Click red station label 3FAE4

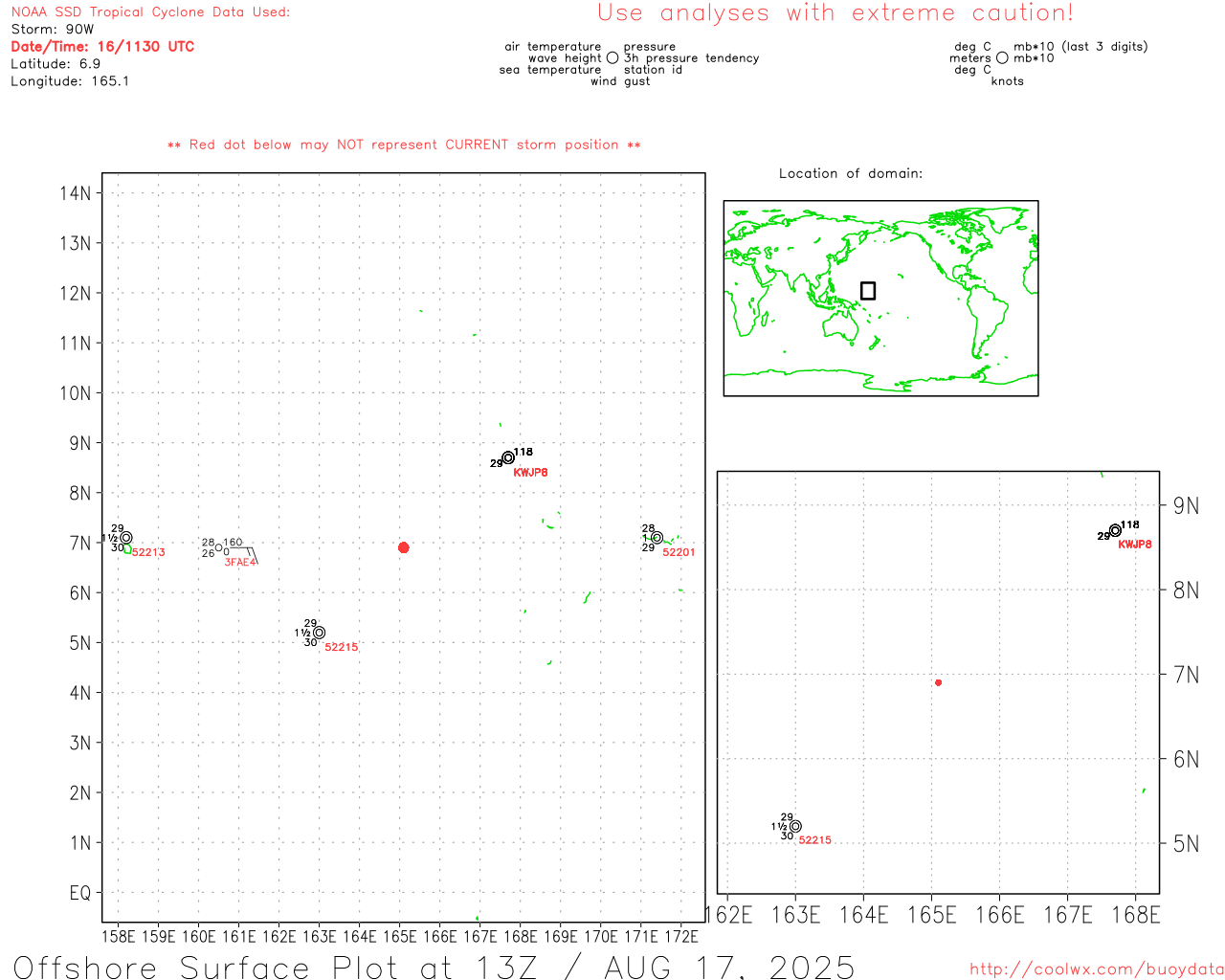(240, 563)
